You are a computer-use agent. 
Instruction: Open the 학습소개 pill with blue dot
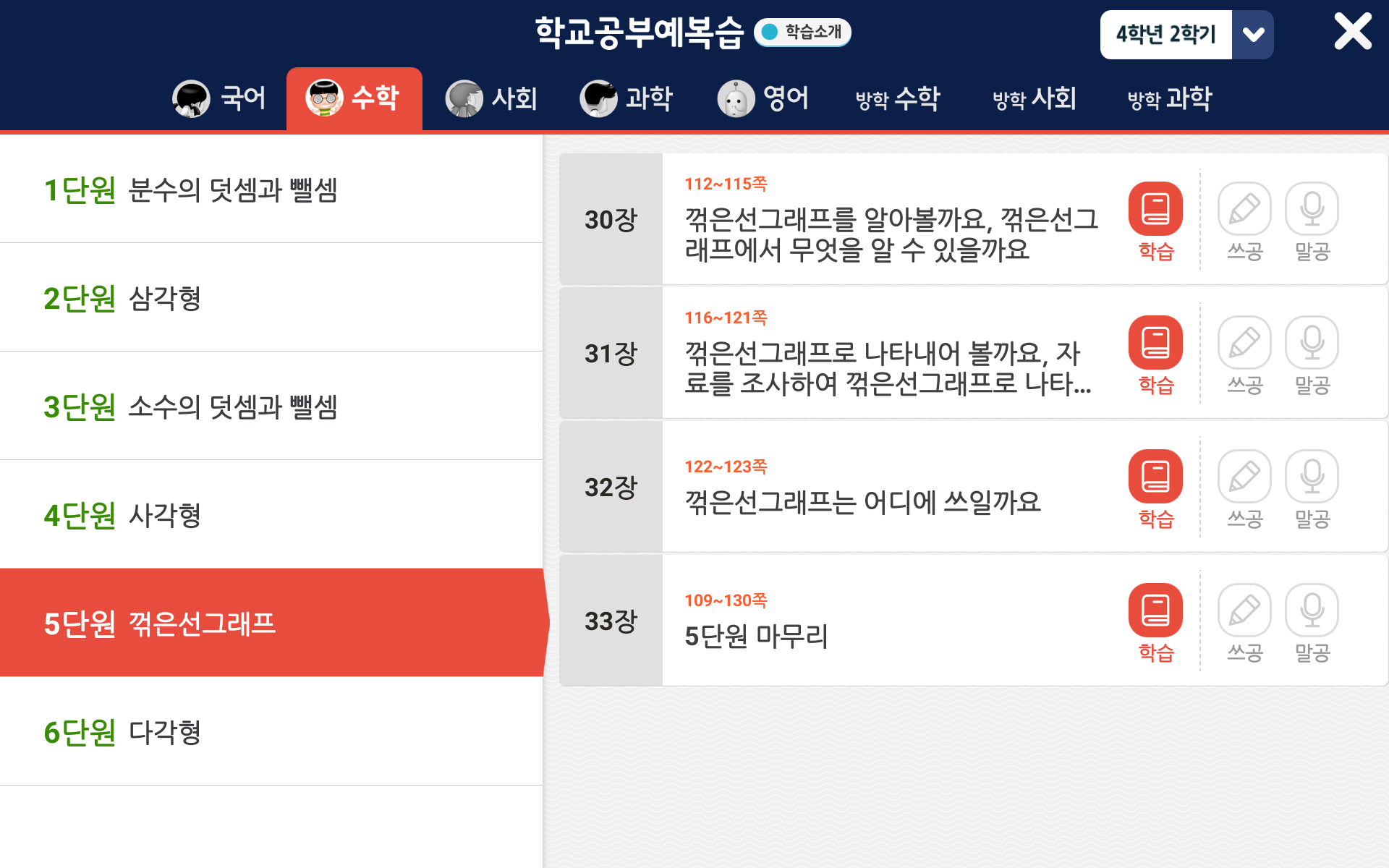tap(802, 32)
